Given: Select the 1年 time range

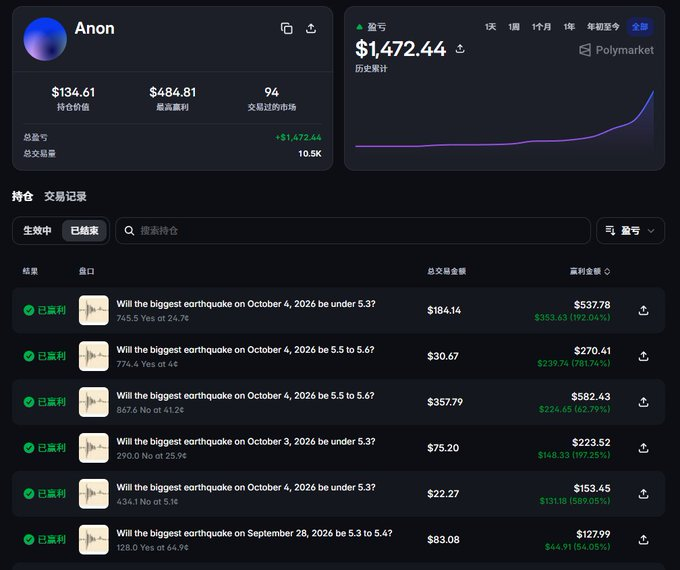Looking at the screenshot, I should (x=569, y=27).
